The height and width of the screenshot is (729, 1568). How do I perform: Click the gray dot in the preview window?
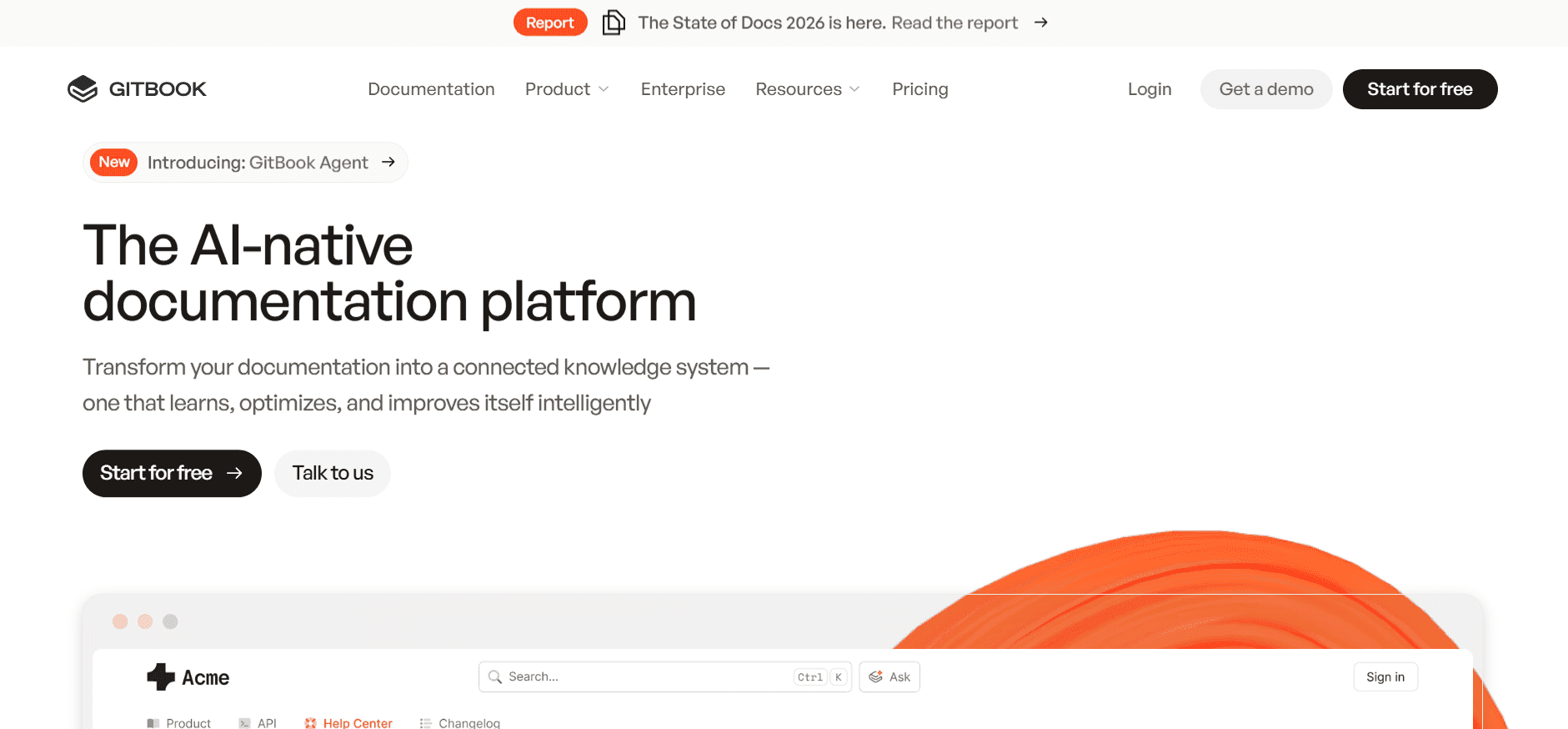(170, 621)
